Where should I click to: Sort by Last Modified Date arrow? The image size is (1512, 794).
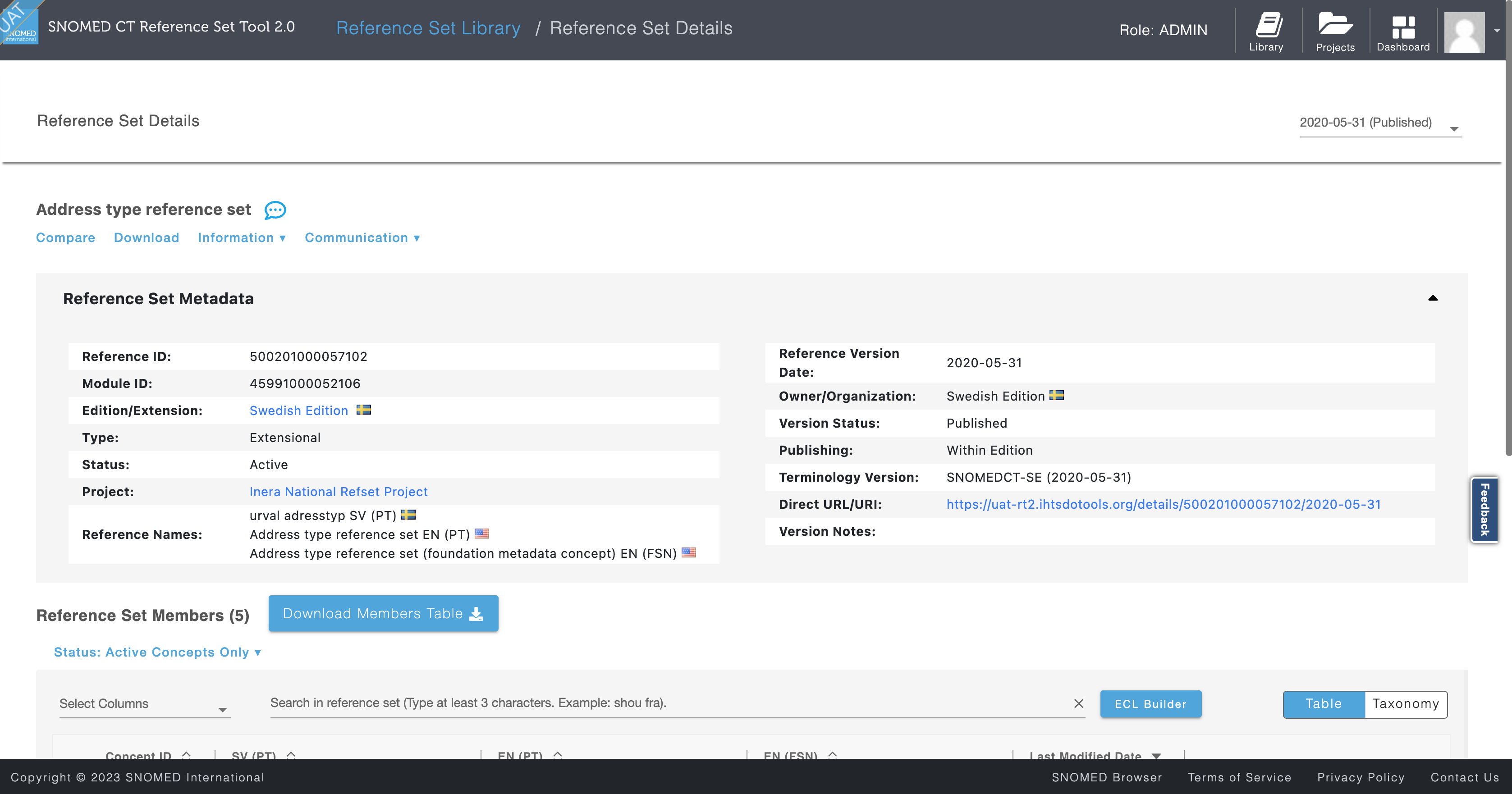[x=1156, y=756]
